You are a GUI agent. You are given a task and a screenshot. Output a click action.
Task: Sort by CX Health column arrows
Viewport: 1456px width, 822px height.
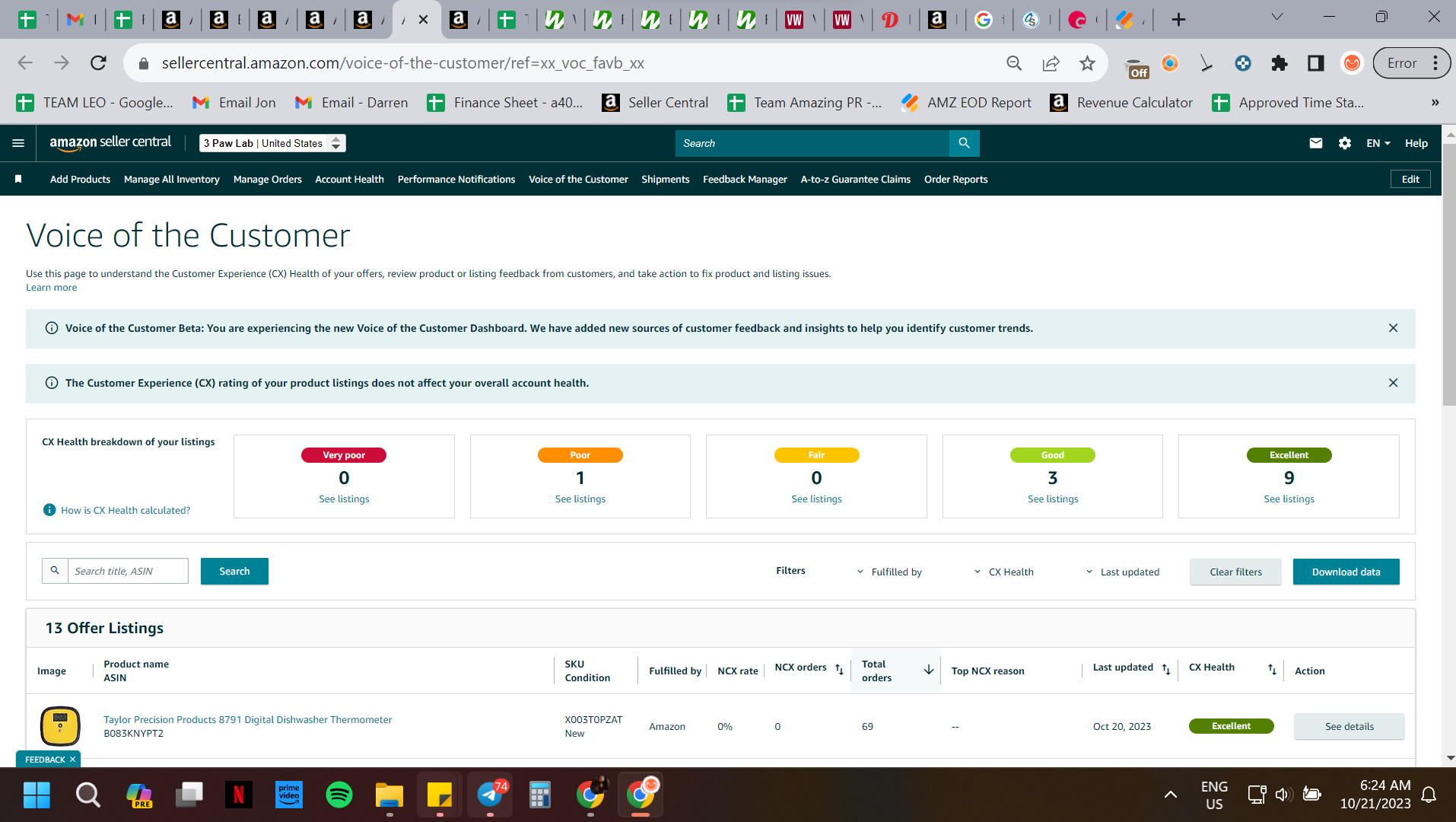pyautogui.click(x=1272, y=669)
